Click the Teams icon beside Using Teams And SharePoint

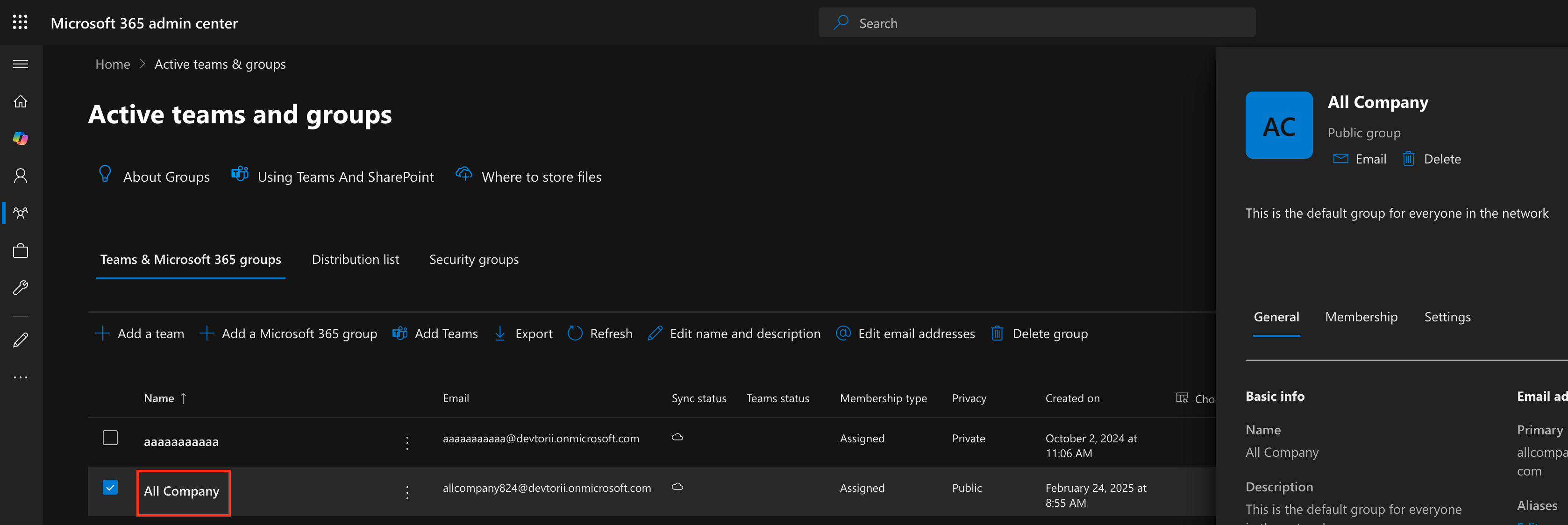[x=240, y=174]
